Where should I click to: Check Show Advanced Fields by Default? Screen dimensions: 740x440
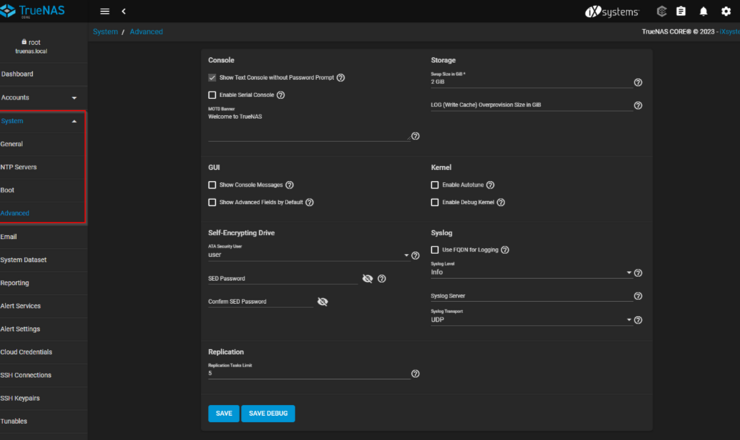(x=212, y=202)
